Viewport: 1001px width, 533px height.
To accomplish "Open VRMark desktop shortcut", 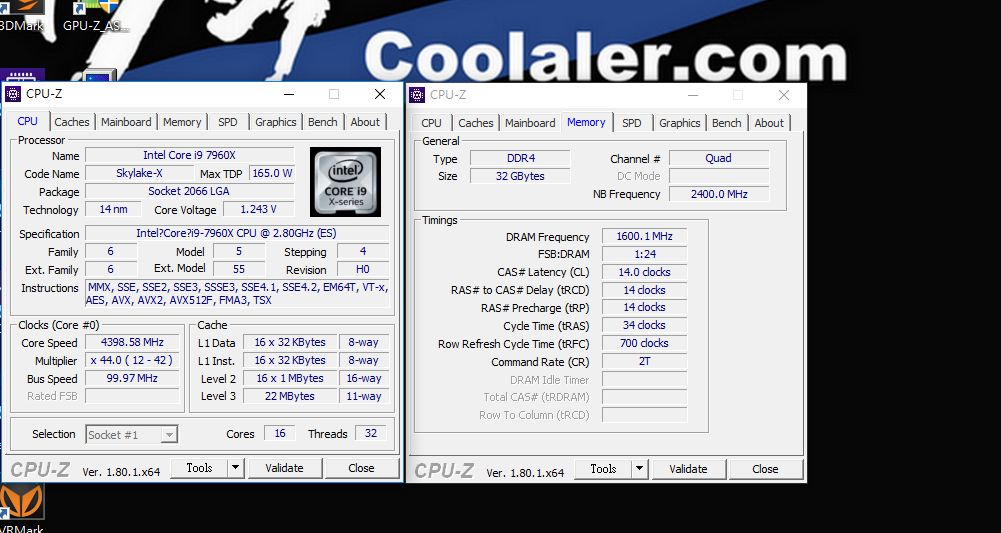I will click(22, 509).
